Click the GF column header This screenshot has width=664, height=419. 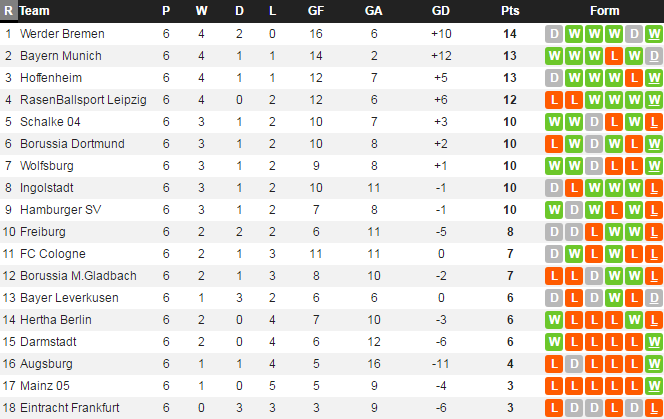[x=316, y=11]
